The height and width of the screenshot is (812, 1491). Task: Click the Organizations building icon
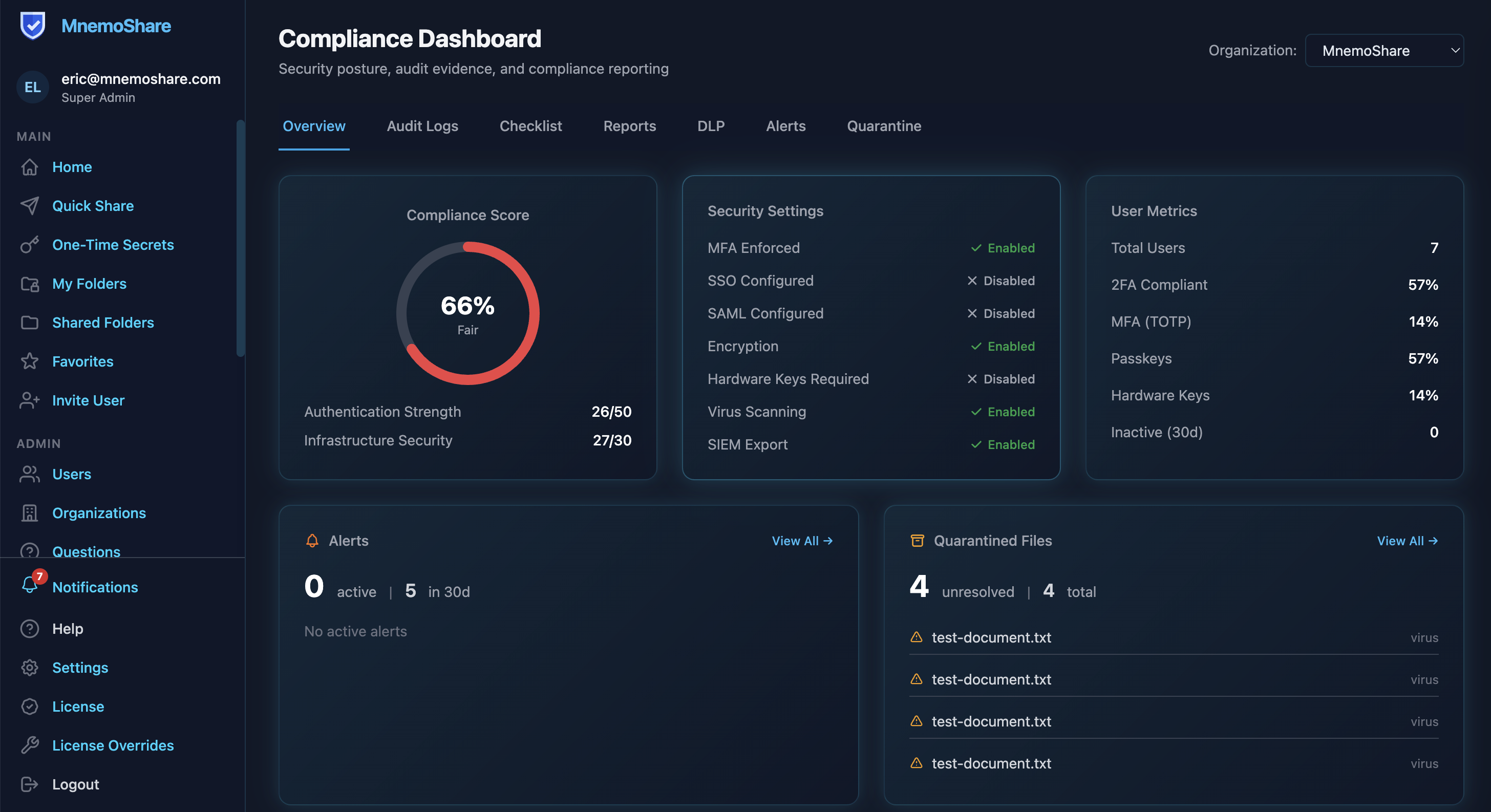(30, 513)
